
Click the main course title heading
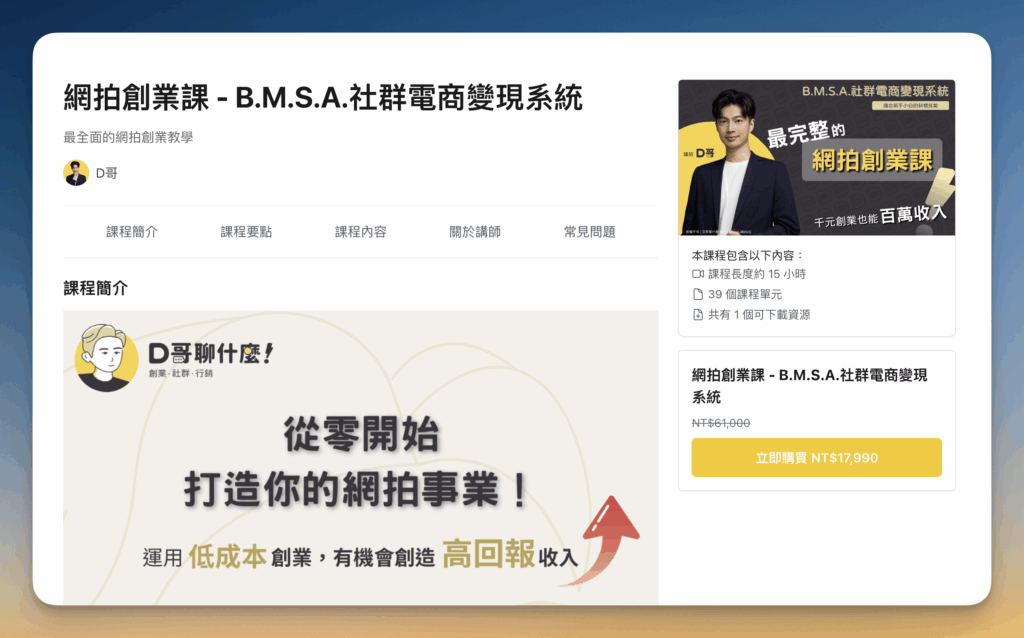tap(323, 98)
